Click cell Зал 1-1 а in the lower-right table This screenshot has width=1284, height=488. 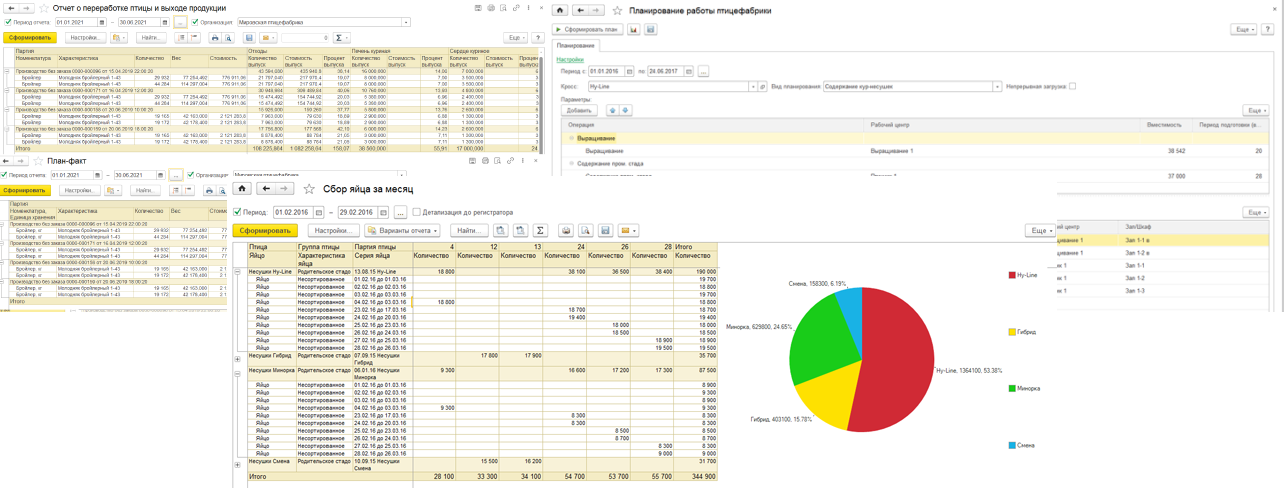[1140, 240]
